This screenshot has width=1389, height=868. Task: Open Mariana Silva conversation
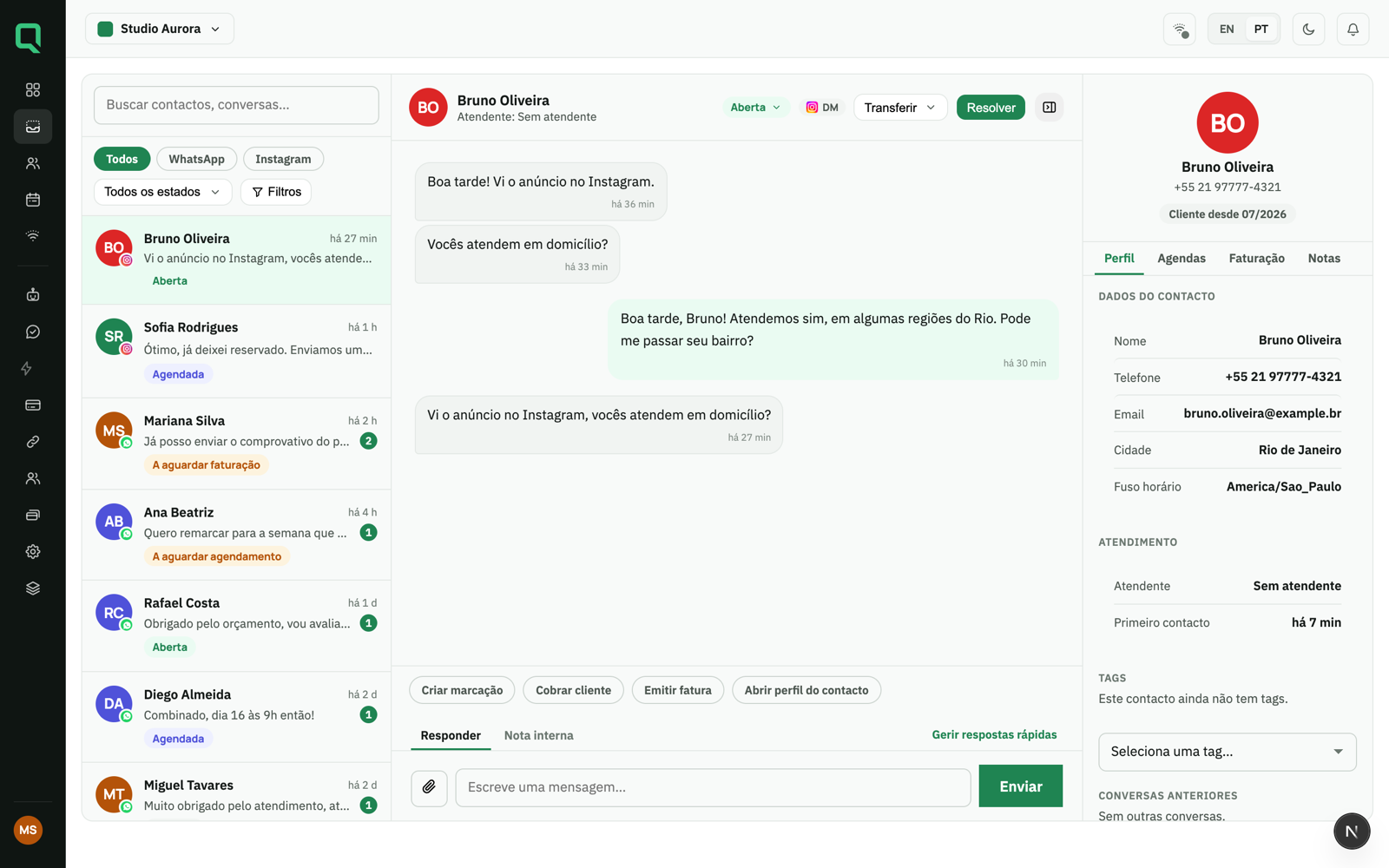pos(236,444)
